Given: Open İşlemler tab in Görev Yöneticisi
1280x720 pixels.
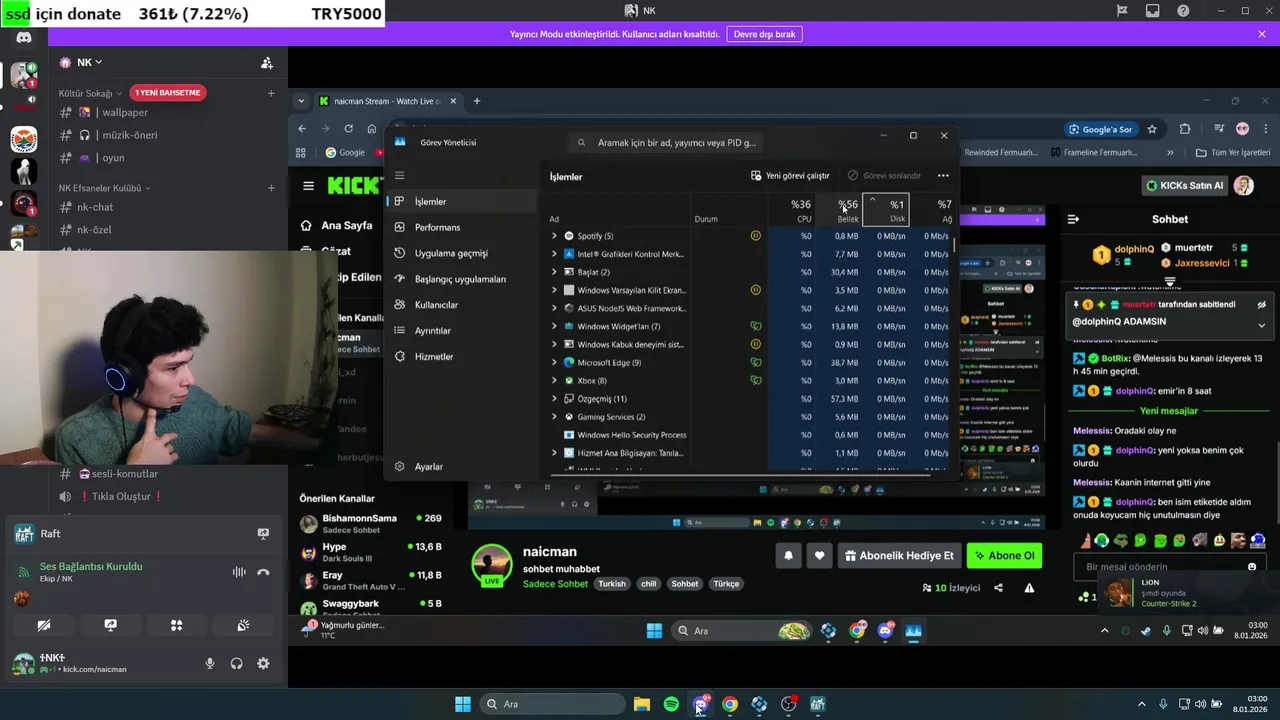Looking at the screenshot, I should (462, 202).
